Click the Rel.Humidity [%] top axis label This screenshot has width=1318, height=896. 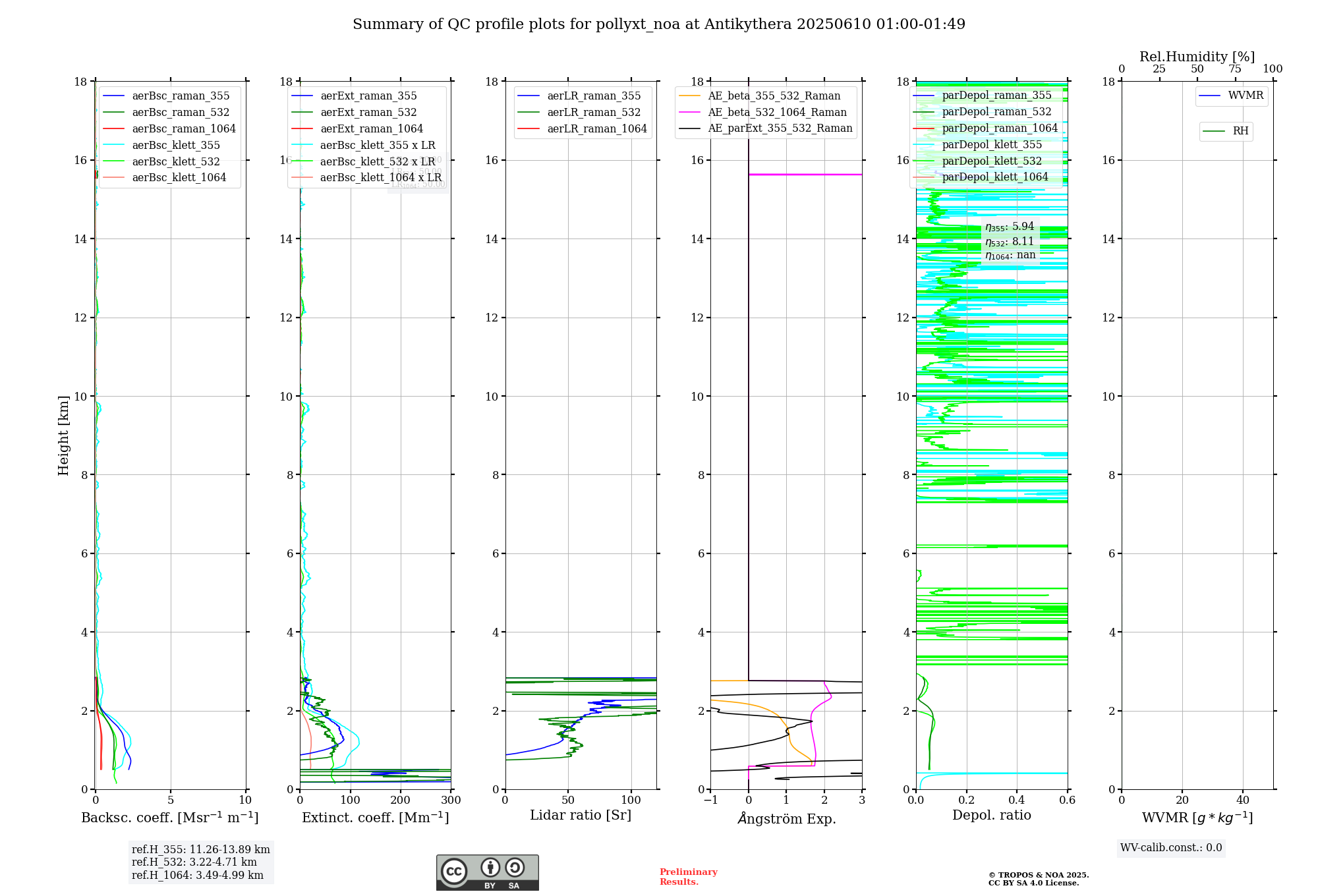coord(1197,57)
